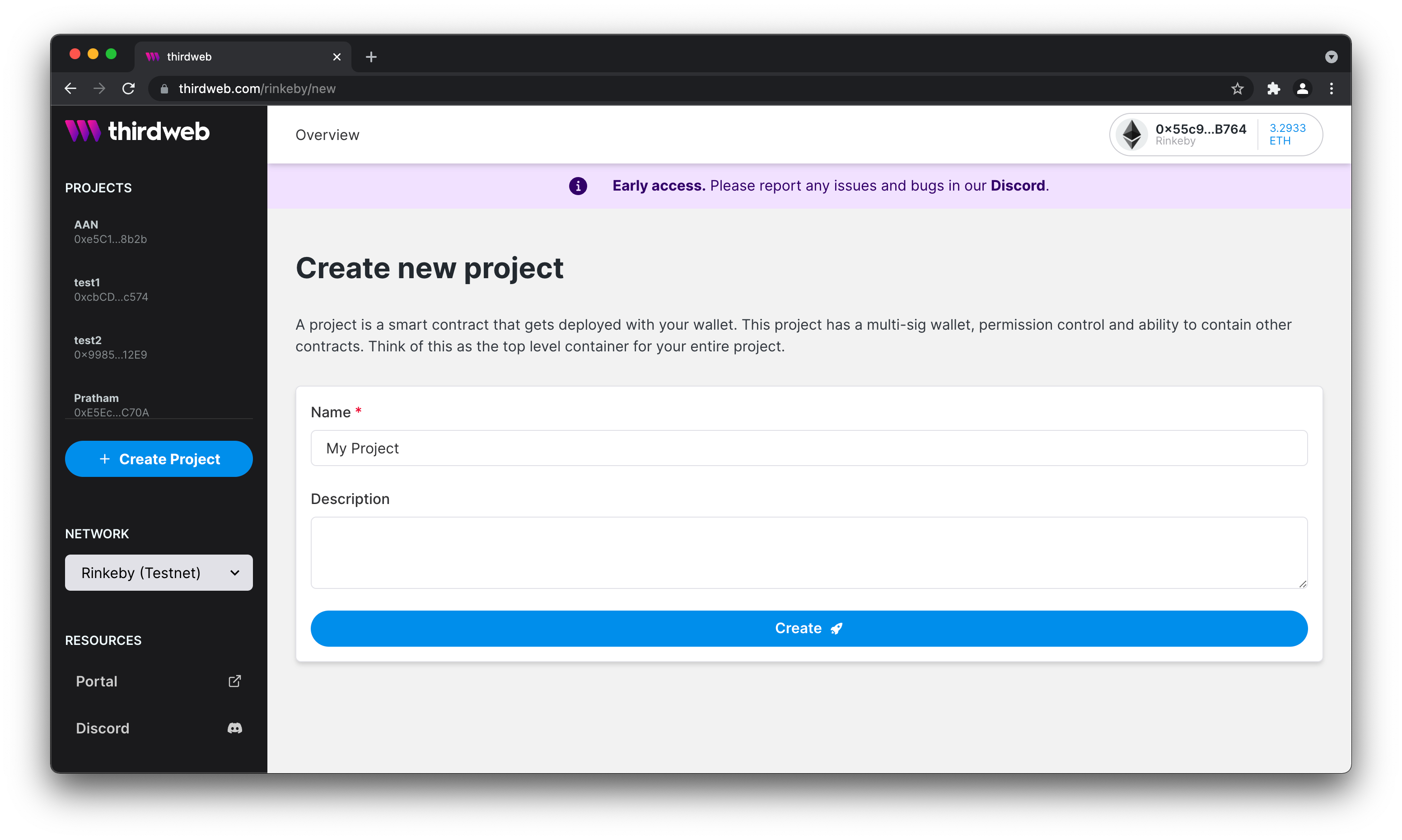
Task: Open browser extensions puzzle icon
Action: pos(1273,89)
